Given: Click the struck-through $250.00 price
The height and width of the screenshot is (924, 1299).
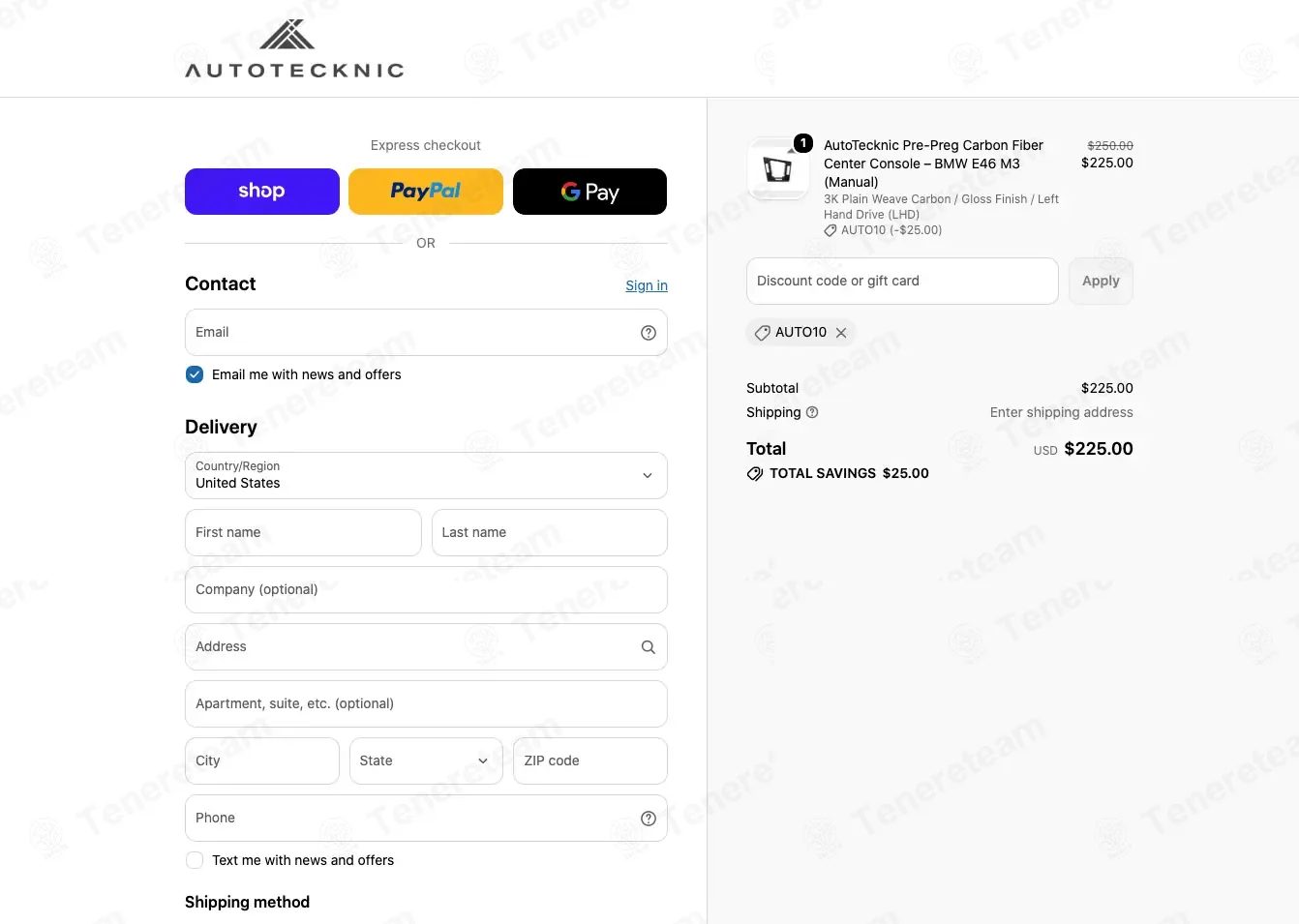Looking at the screenshot, I should 1110,145.
